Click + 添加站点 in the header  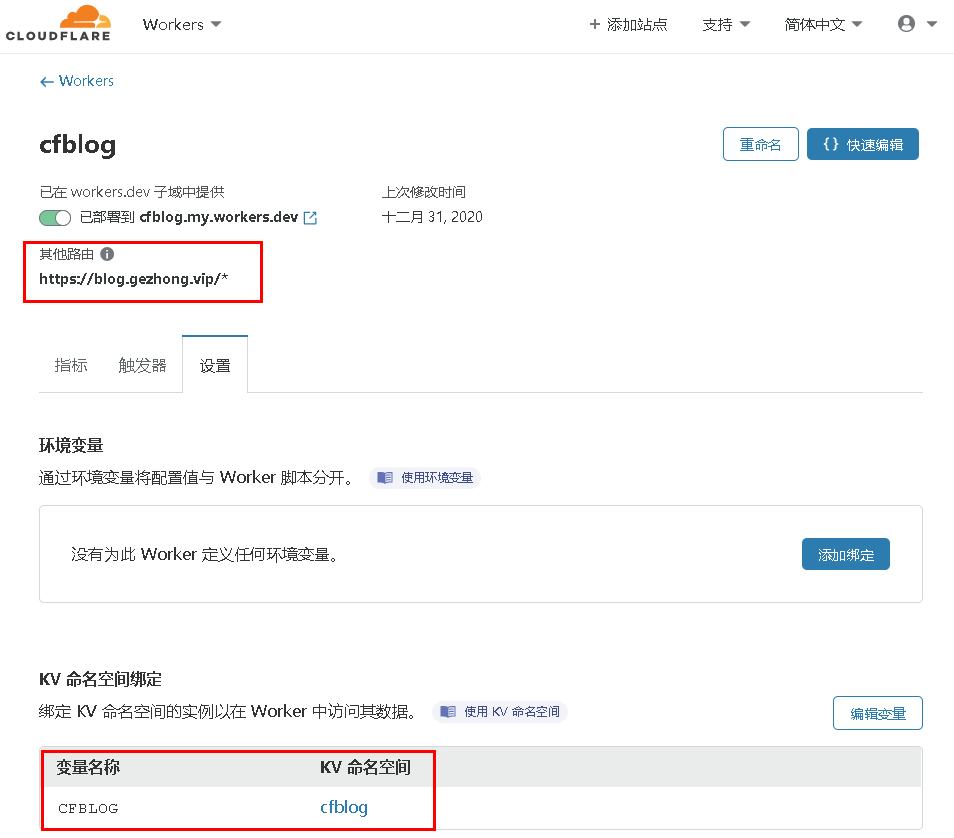click(x=628, y=25)
